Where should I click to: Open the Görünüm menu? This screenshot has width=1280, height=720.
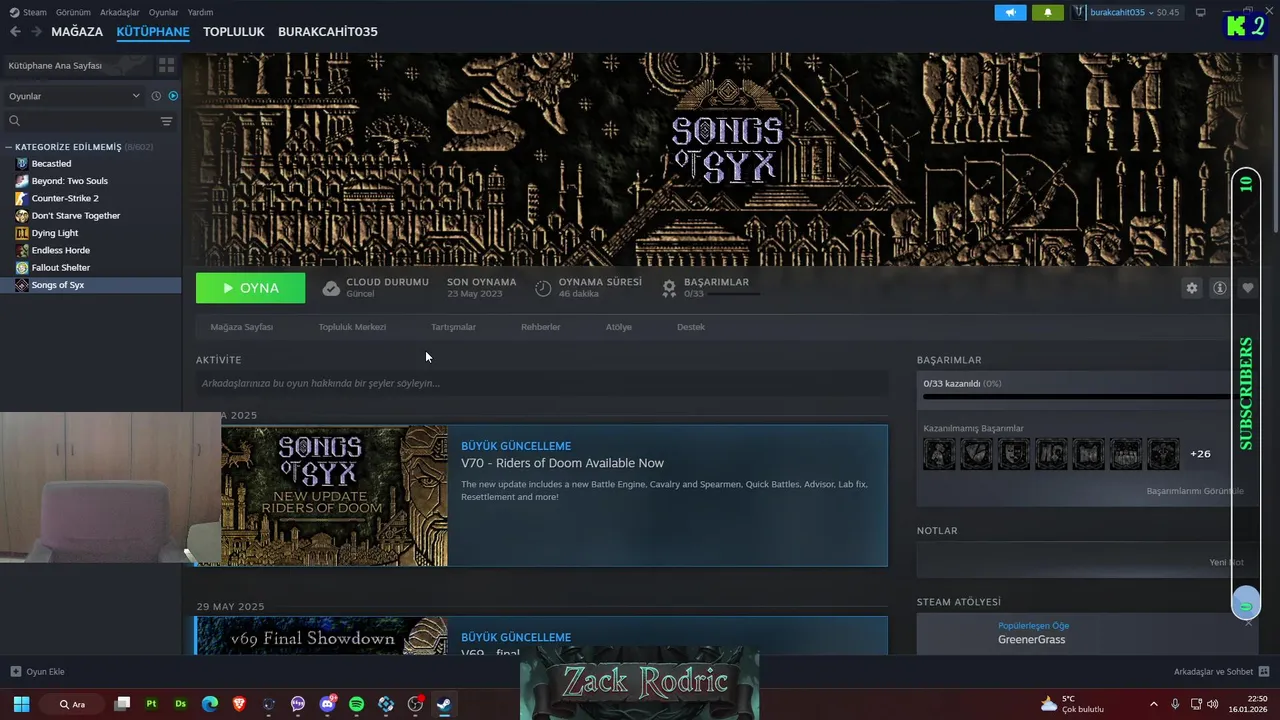[73, 12]
